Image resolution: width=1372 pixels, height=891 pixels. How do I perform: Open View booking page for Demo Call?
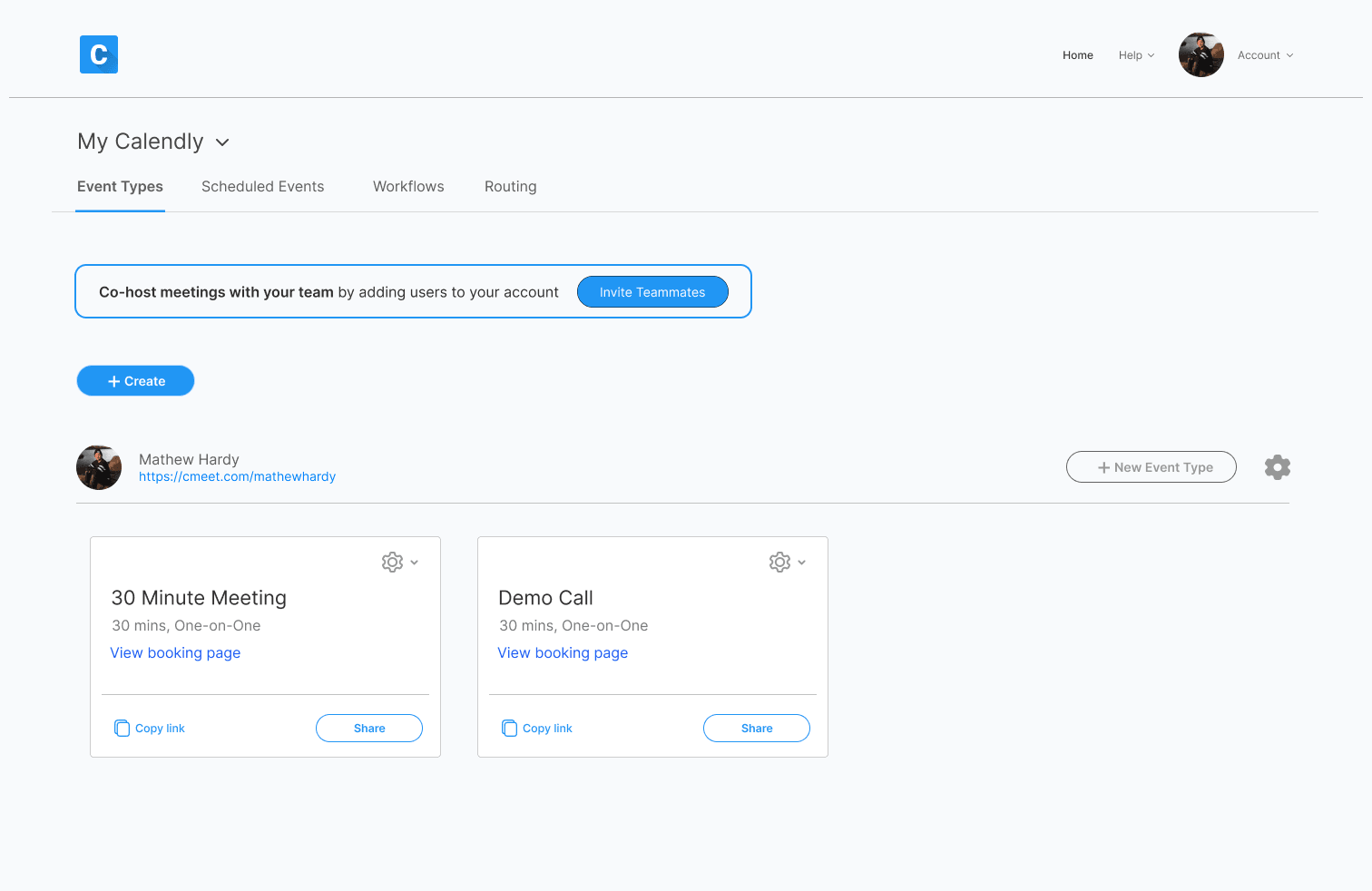point(563,652)
